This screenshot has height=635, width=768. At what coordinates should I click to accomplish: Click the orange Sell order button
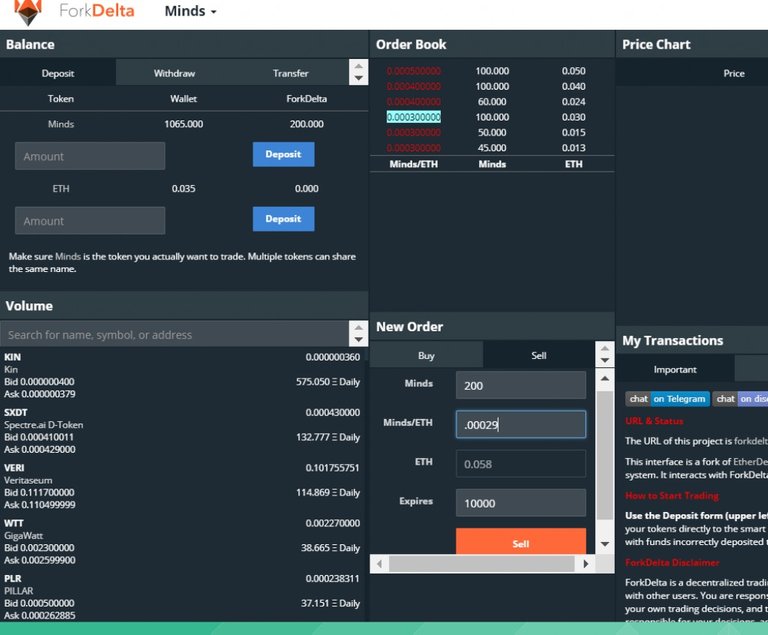520,543
